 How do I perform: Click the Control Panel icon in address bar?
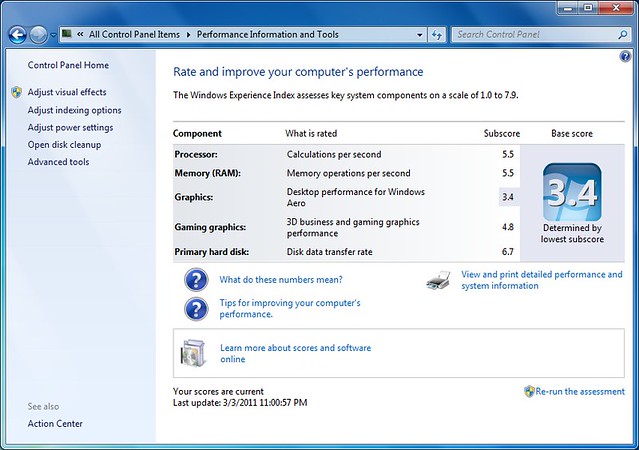[x=67, y=34]
